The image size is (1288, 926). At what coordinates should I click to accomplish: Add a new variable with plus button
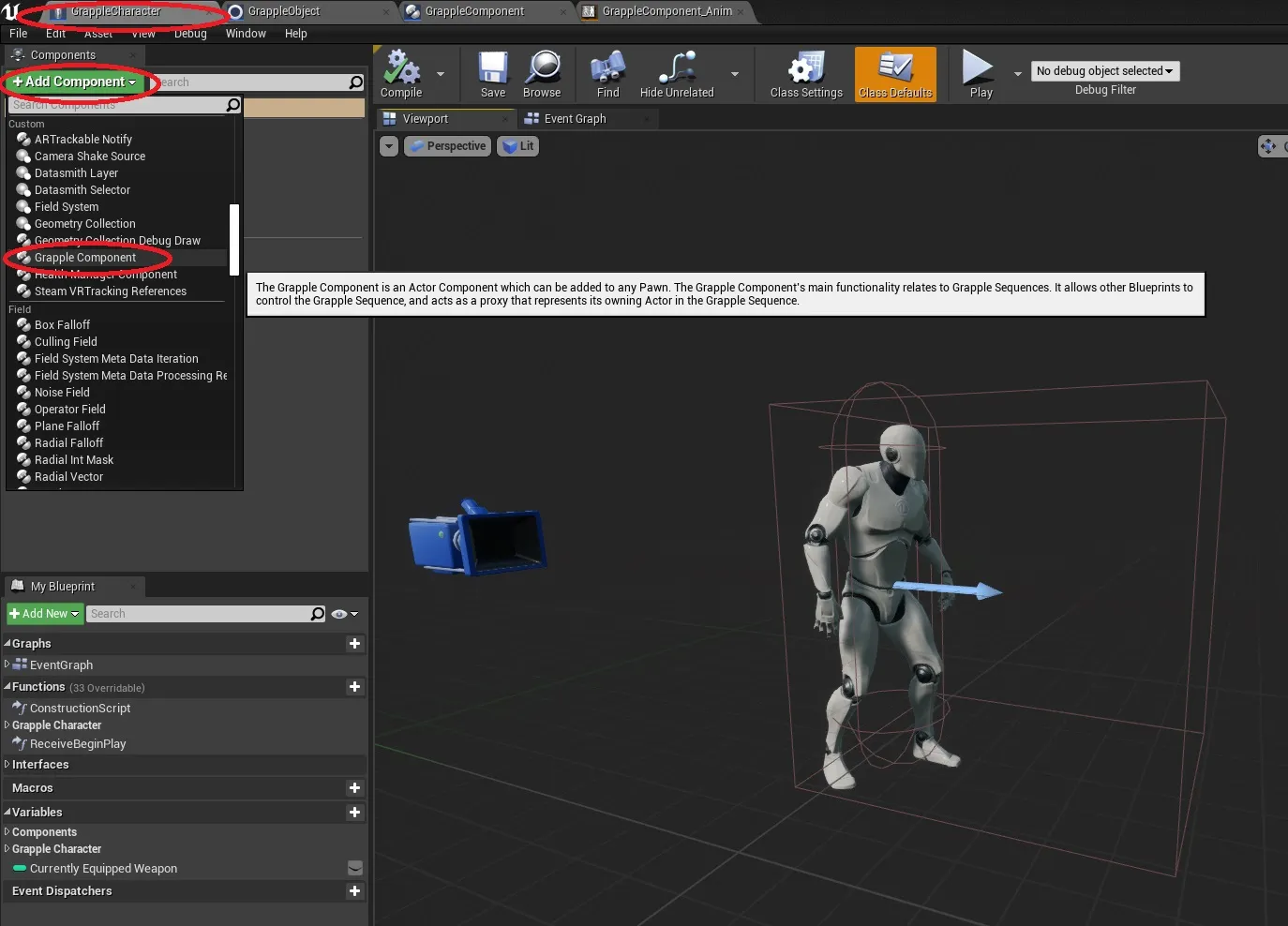[x=354, y=813]
